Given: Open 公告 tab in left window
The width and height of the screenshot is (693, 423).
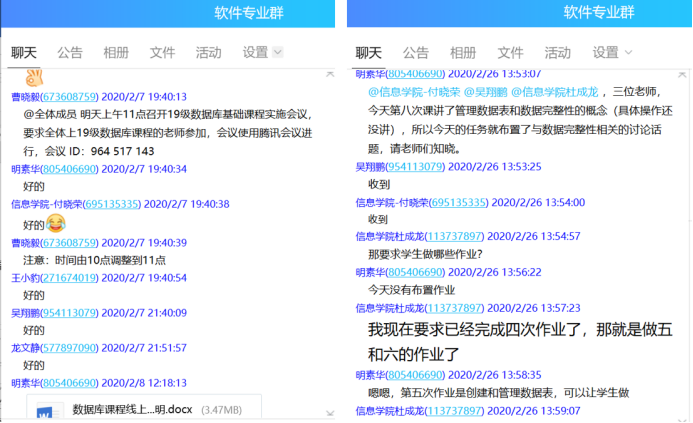Looking at the screenshot, I should [70, 53].
